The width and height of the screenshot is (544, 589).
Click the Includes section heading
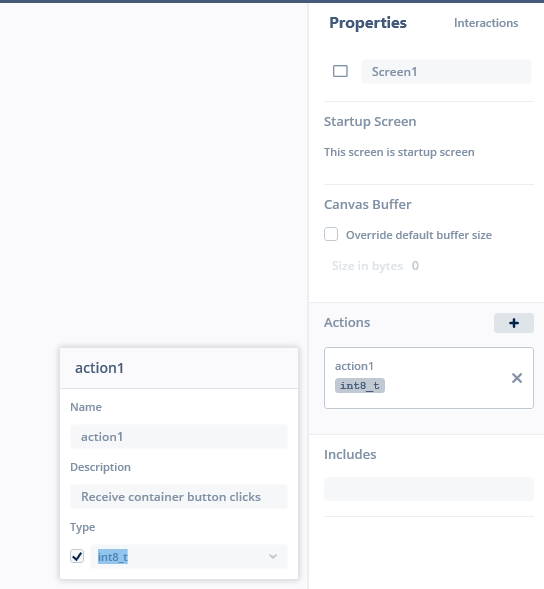pos(350,455)
